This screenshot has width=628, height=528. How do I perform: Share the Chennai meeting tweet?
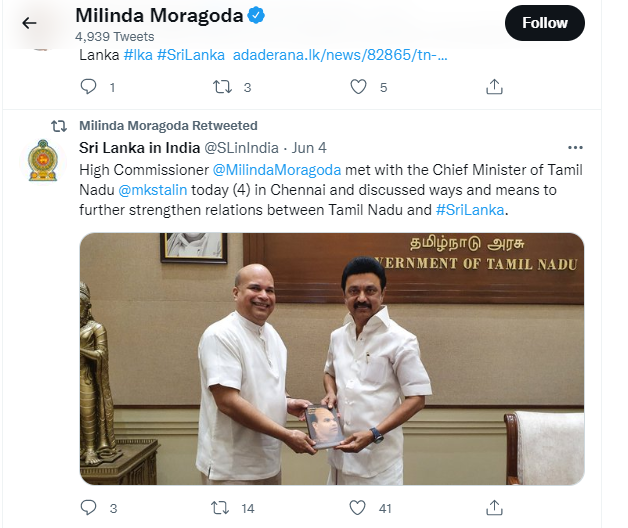[x=494, y=508]
